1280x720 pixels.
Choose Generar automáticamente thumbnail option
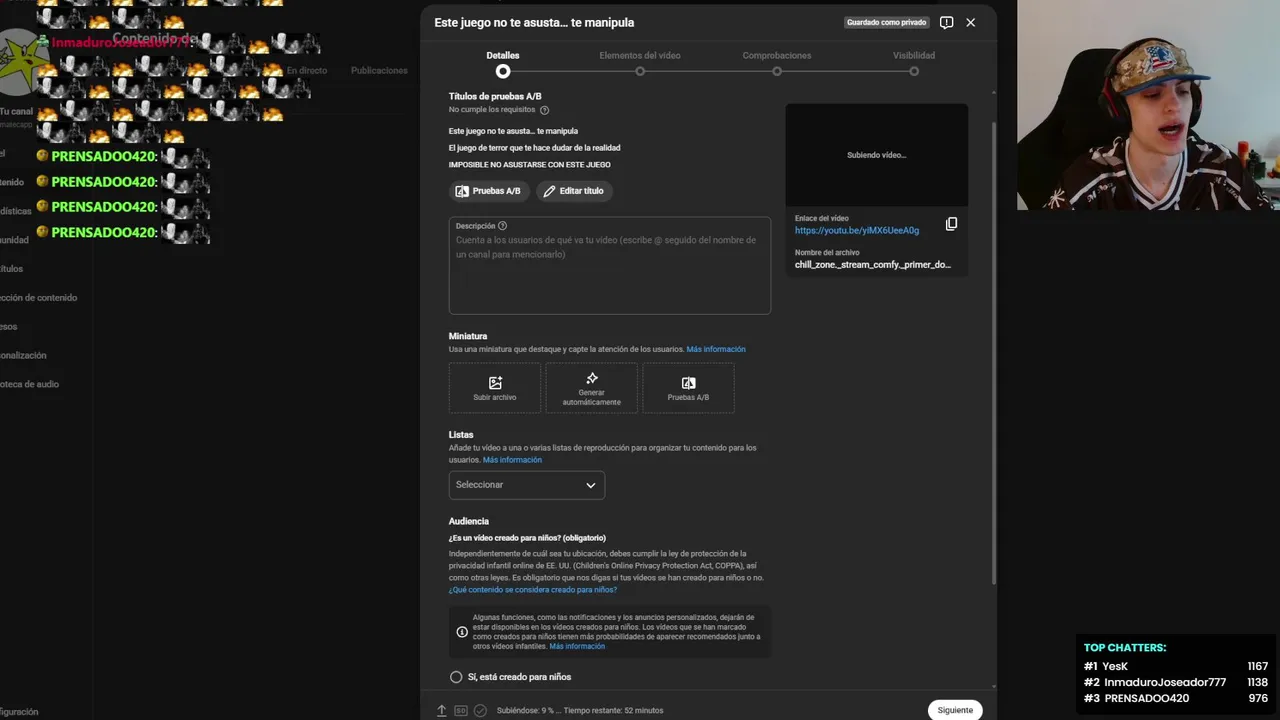coord(591,388)
